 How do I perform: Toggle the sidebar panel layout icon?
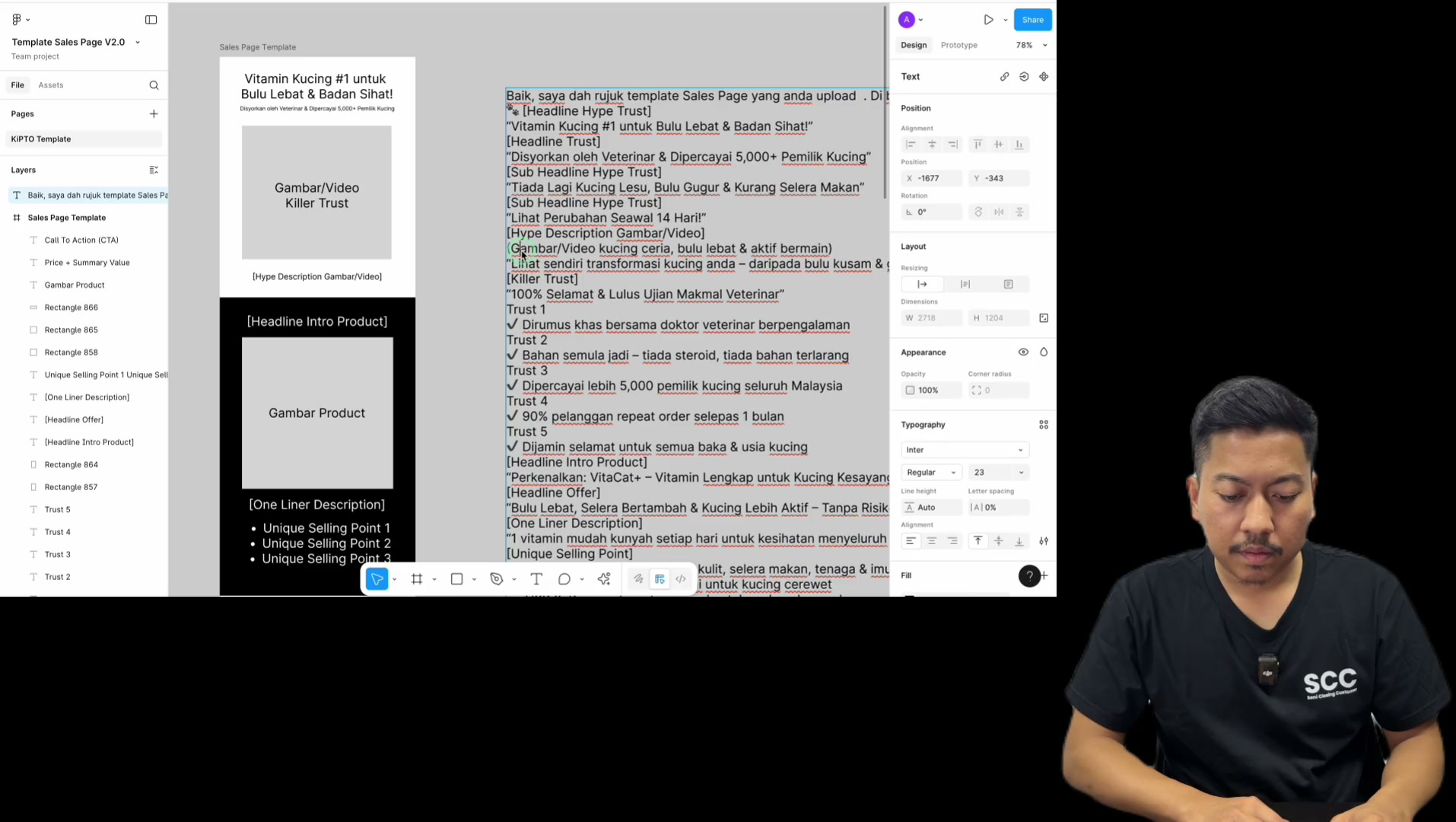[151, 20]
